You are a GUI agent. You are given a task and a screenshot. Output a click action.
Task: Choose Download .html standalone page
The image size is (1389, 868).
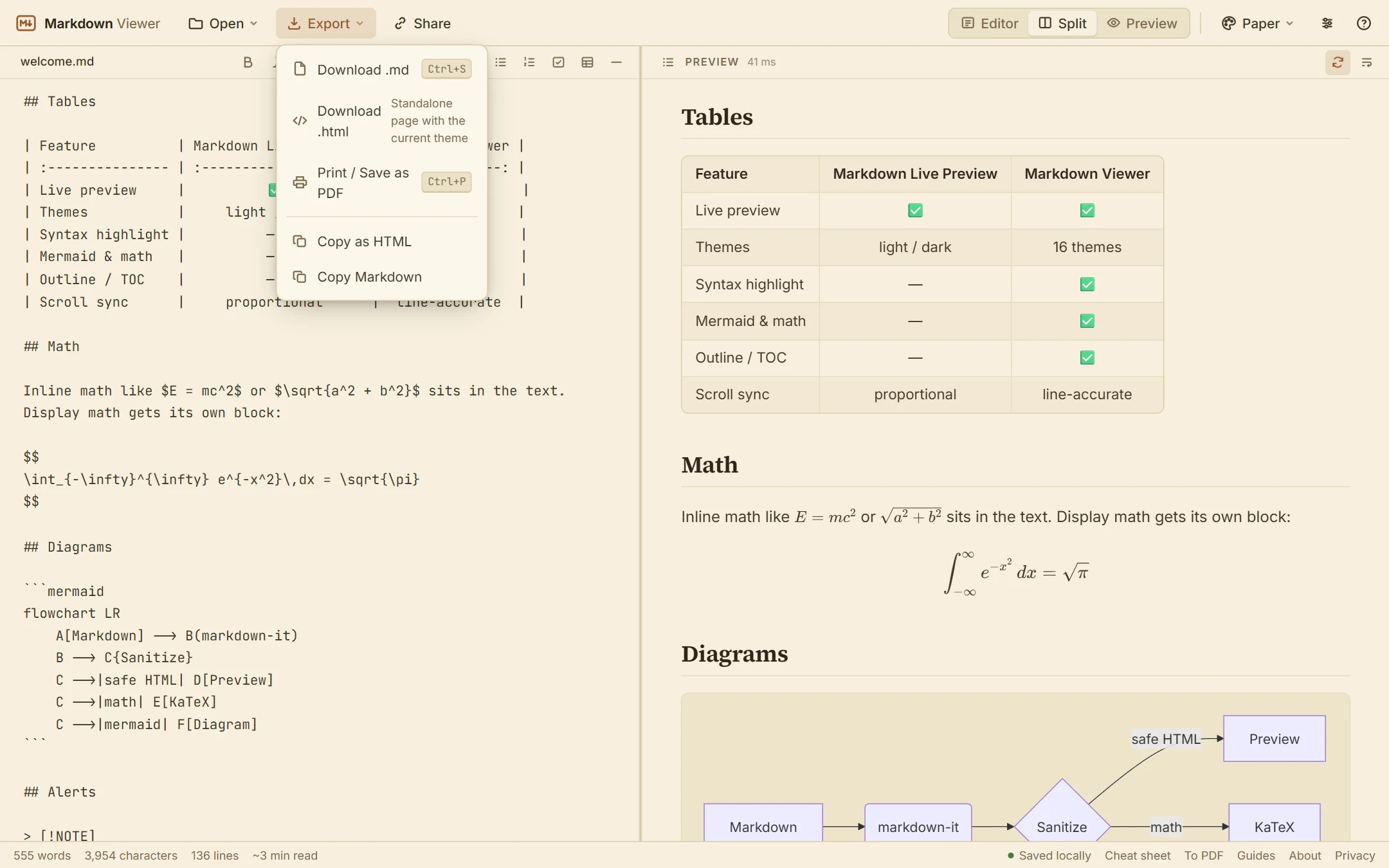382,121
